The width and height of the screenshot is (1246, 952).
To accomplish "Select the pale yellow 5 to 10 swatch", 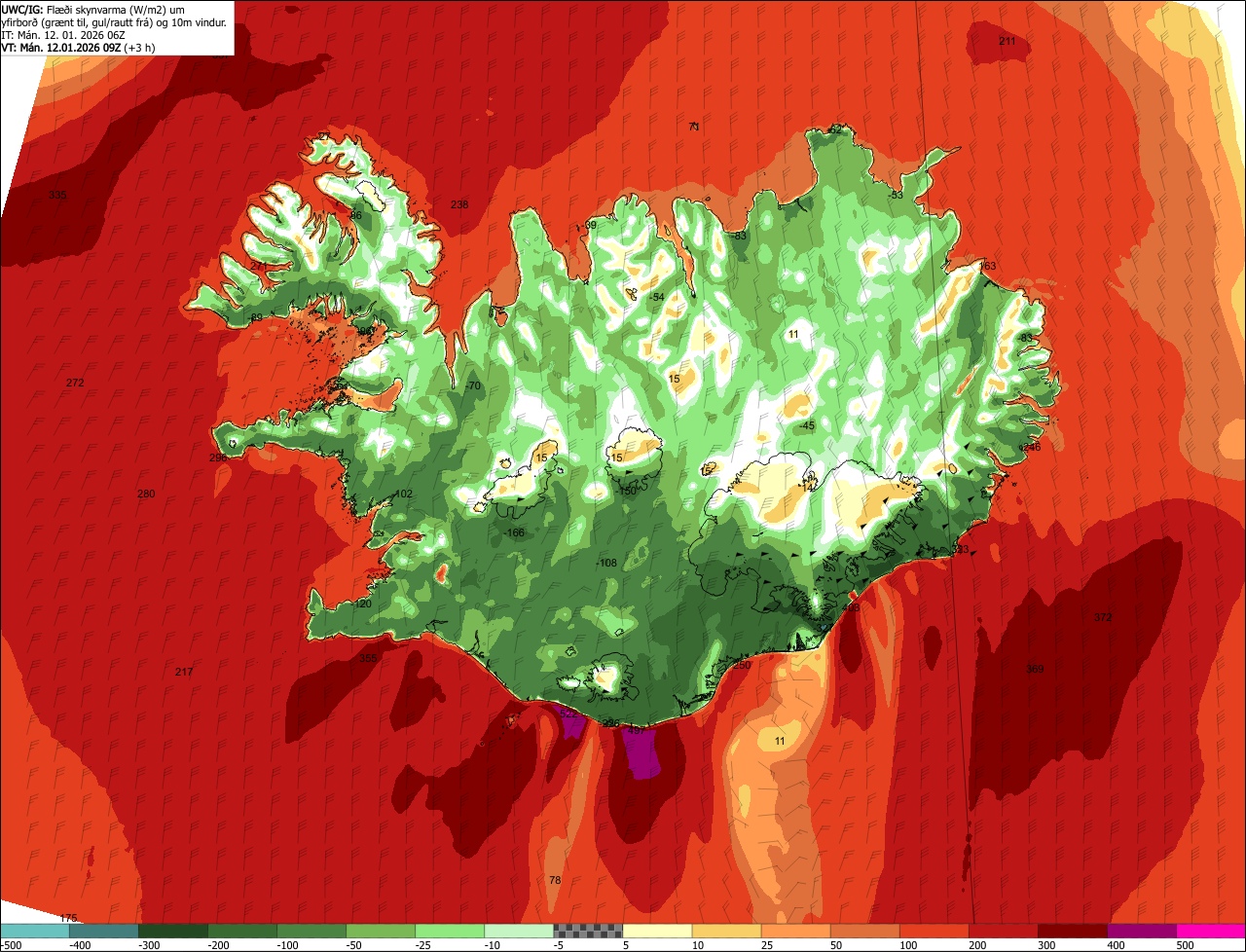I will tap(657, 931).
